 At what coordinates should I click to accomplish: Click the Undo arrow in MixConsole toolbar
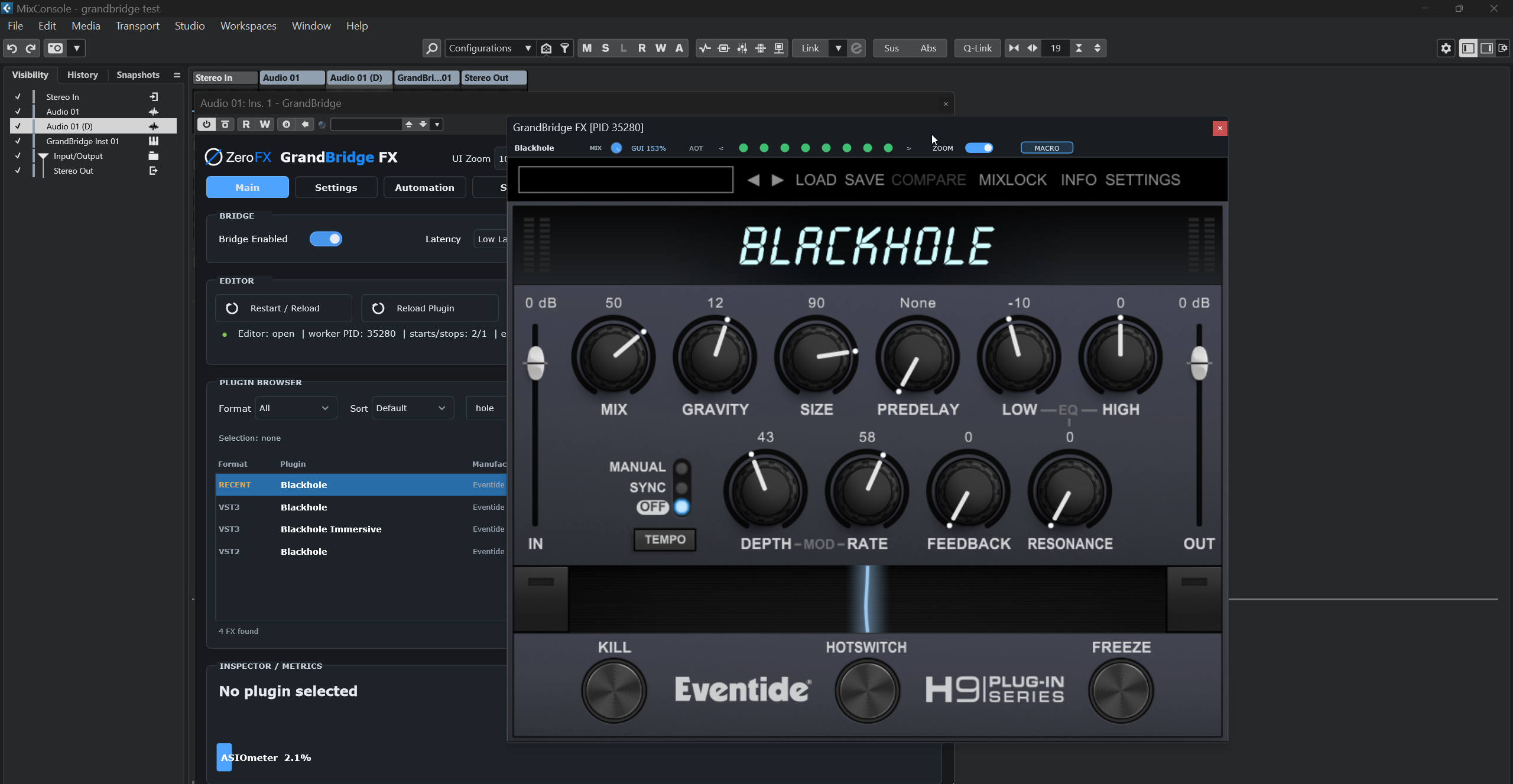tap(12, 48)
